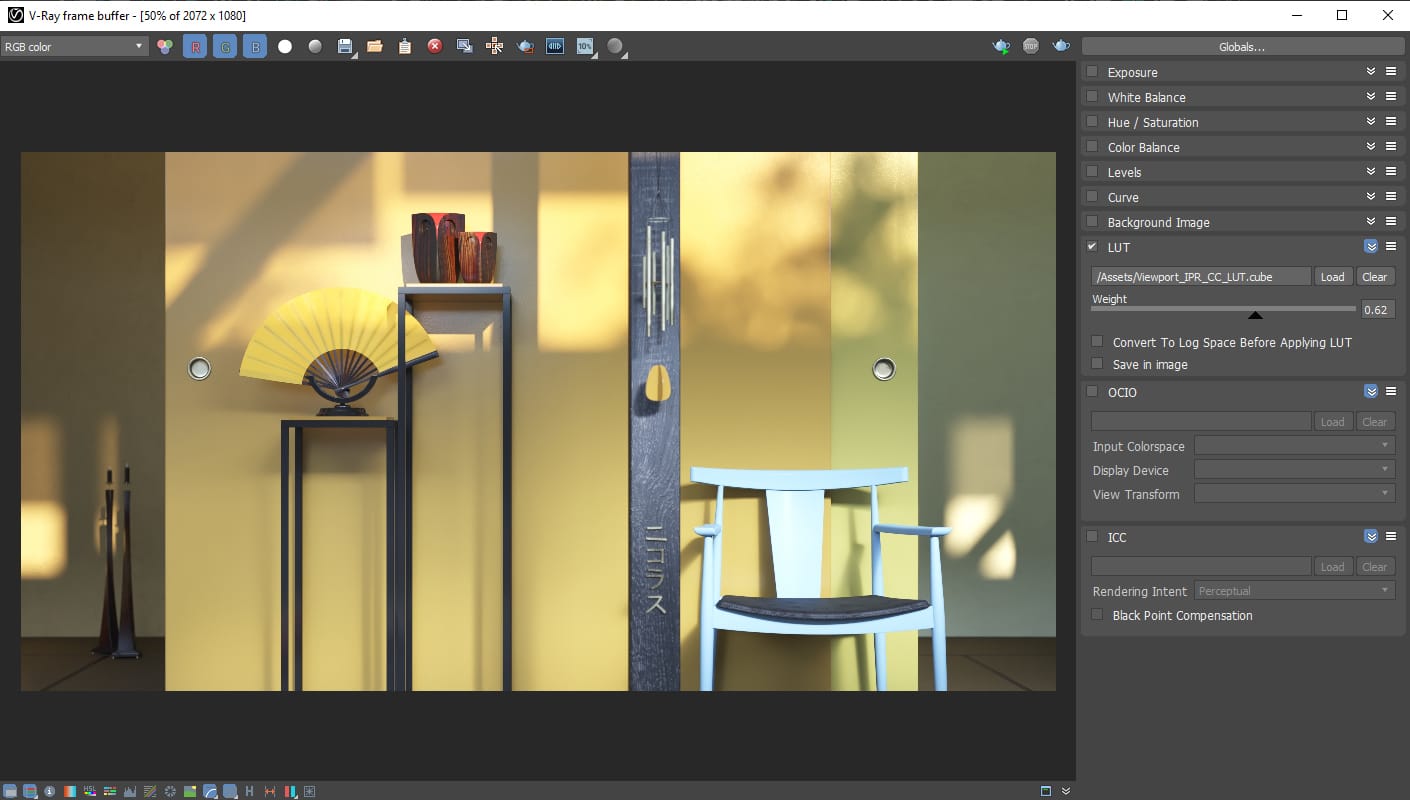1410x800 pixels.
Task: Clear the image with red X icon
Action: (435, 46)
